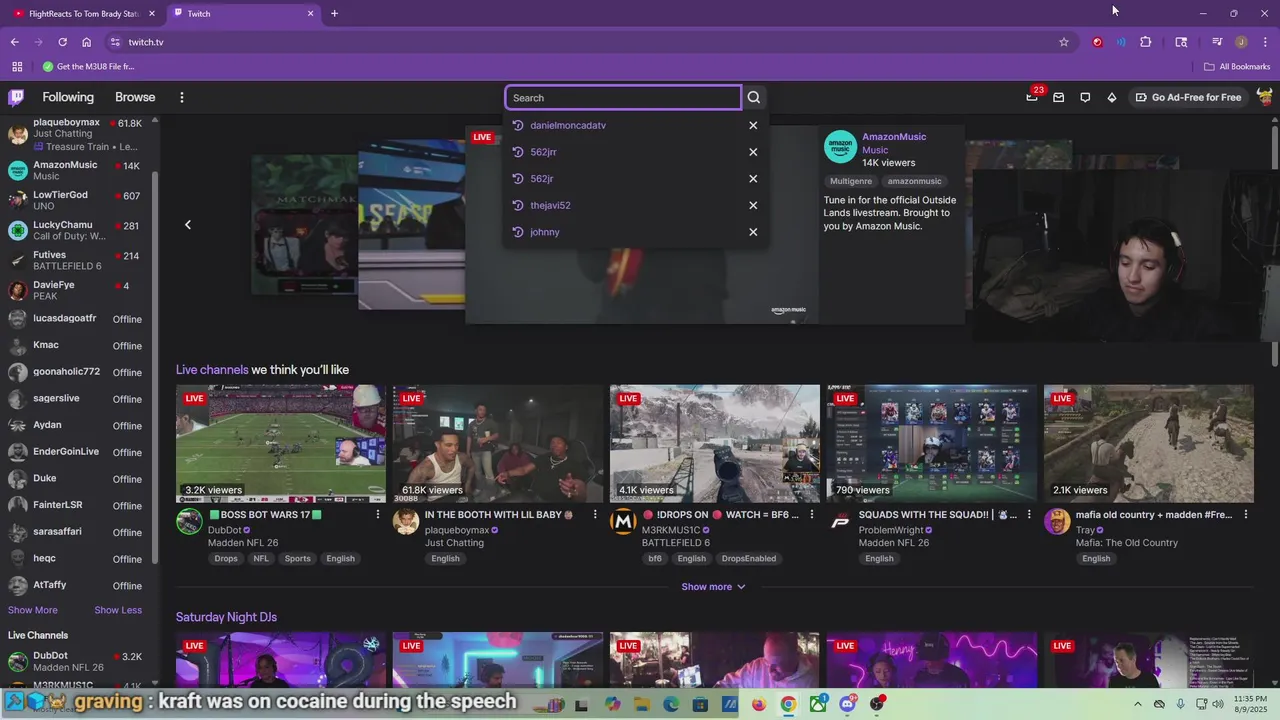
Task: Open options menu for IN THE BOOTH stream
Action: (x=595, y=515)
